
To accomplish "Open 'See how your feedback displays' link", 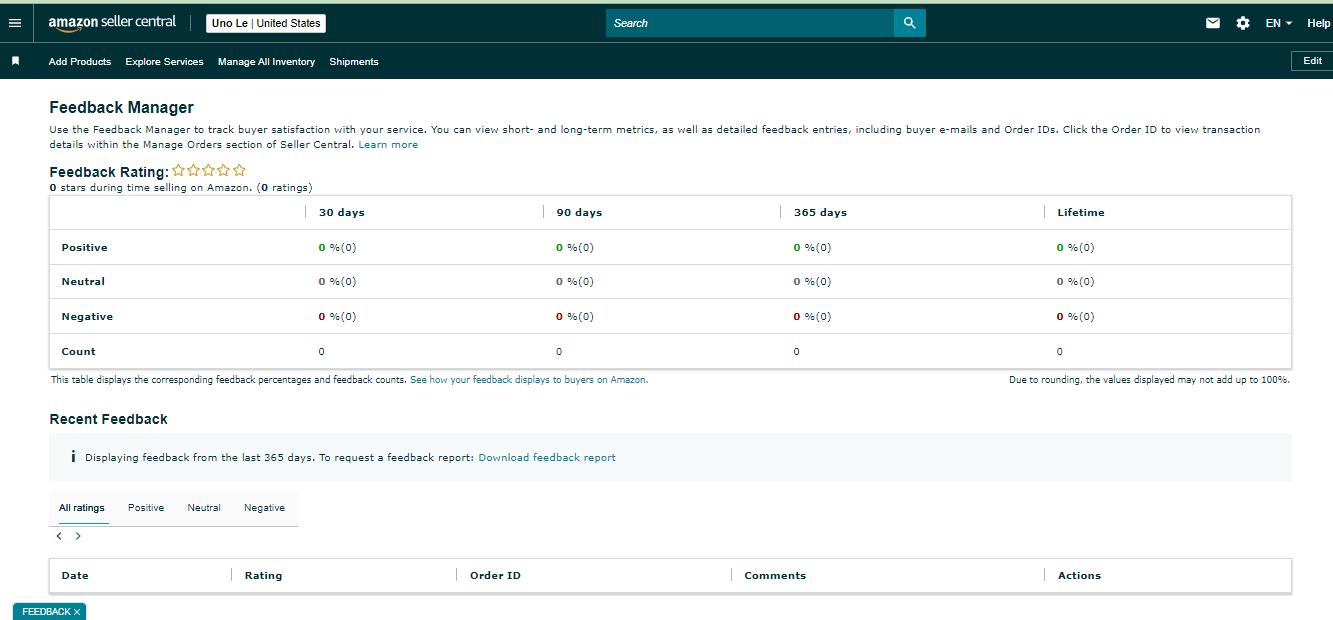I will (x=529, y=380).
